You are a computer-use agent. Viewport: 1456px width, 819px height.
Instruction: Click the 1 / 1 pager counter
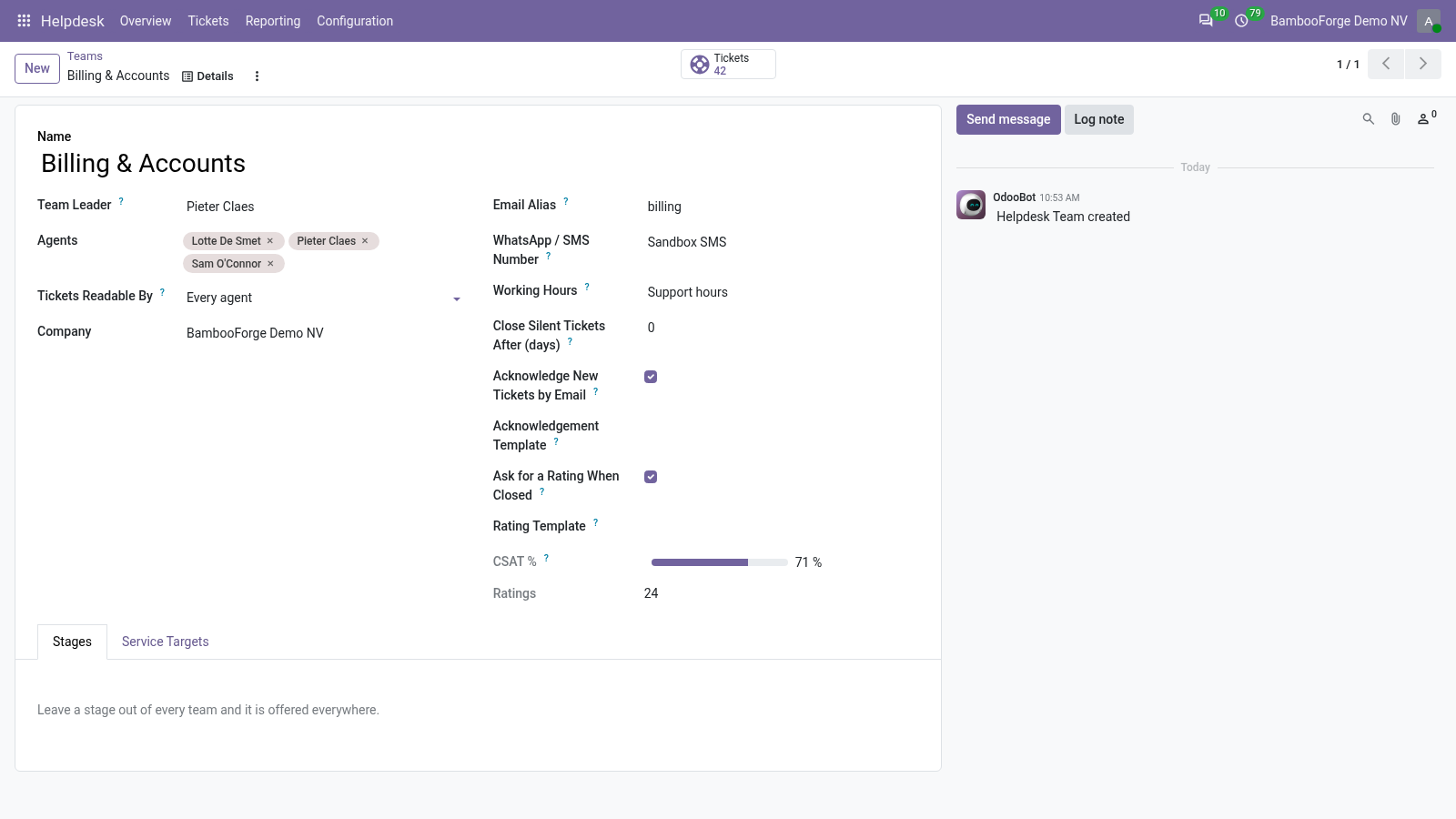coord(1348,65)
